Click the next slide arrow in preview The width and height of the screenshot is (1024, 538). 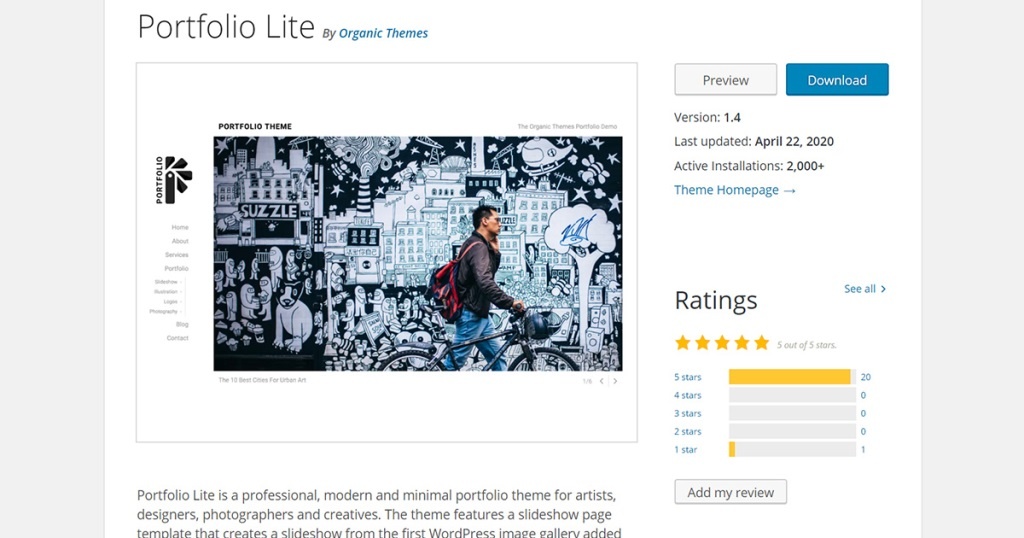tap(615, 381)
